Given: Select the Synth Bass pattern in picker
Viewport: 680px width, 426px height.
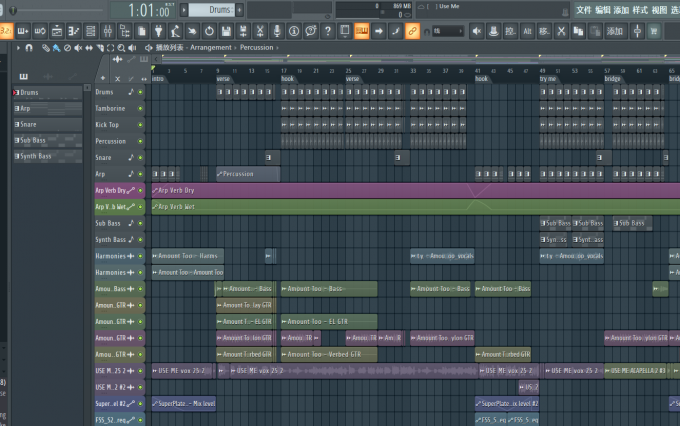Looking at the screenshot, I should (x=47, y=156).
